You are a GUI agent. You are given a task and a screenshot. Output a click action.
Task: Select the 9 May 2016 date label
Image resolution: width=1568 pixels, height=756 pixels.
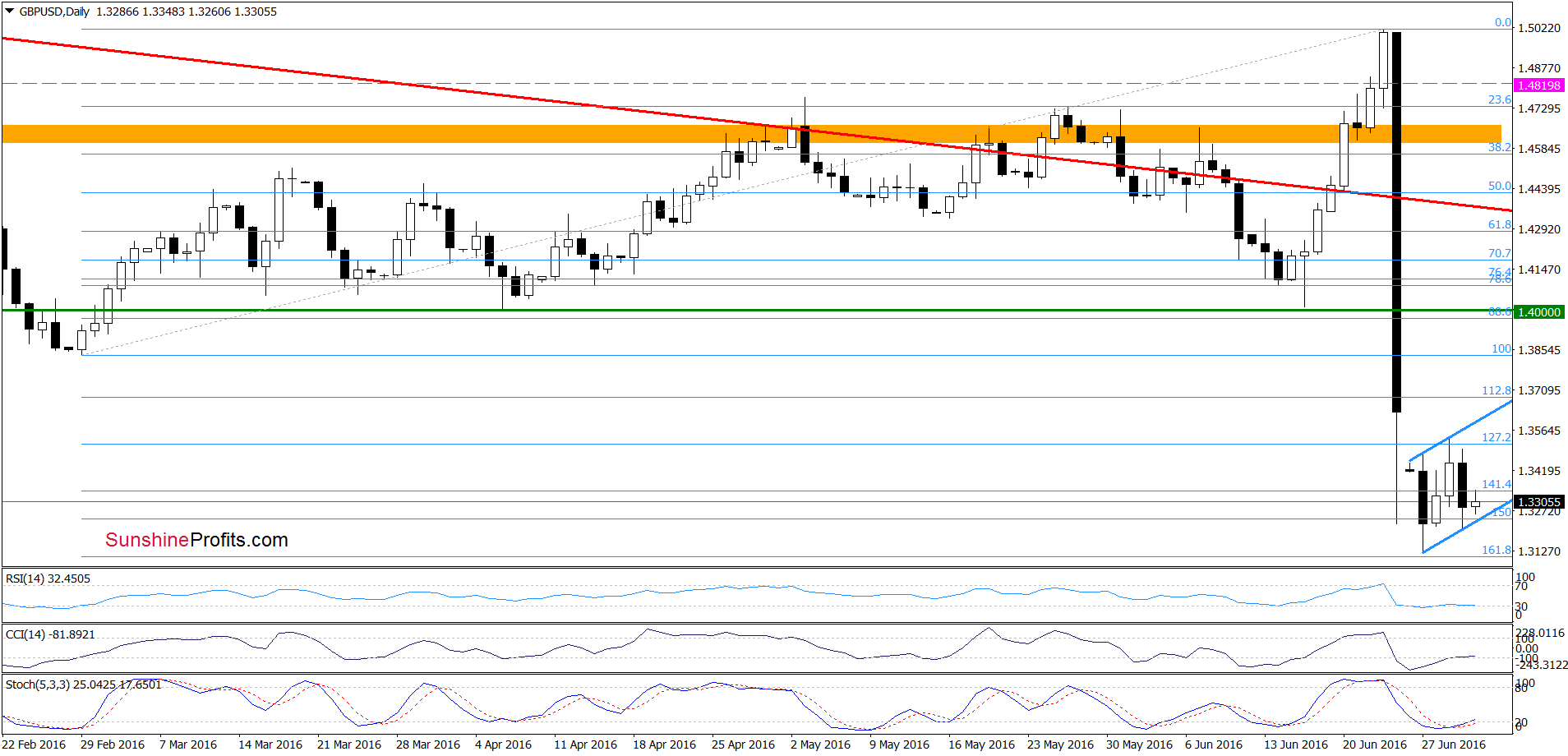(x=900, y=744)
